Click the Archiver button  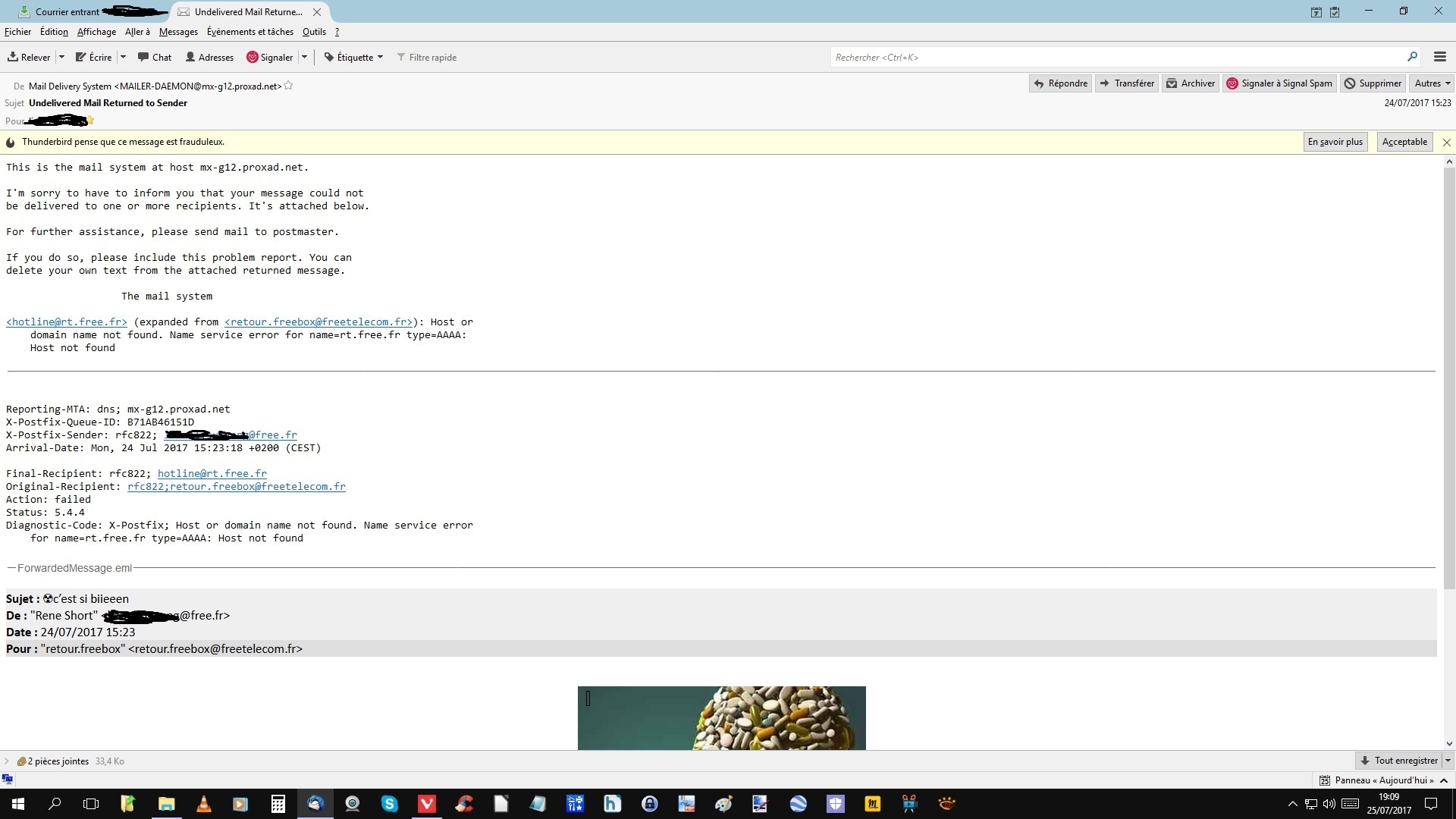[1191, 83]
